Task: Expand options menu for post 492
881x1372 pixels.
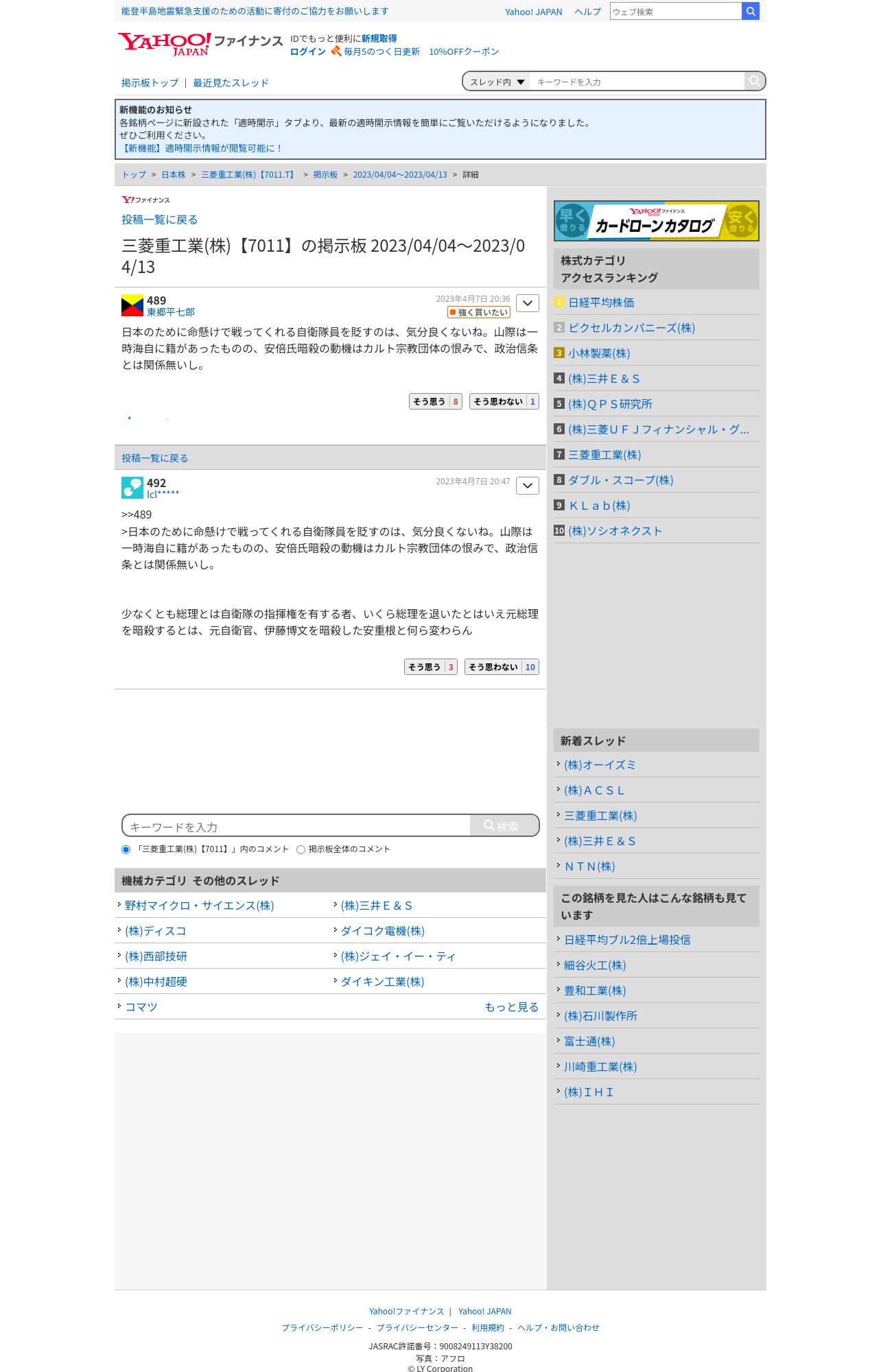Action: (528, 486)
